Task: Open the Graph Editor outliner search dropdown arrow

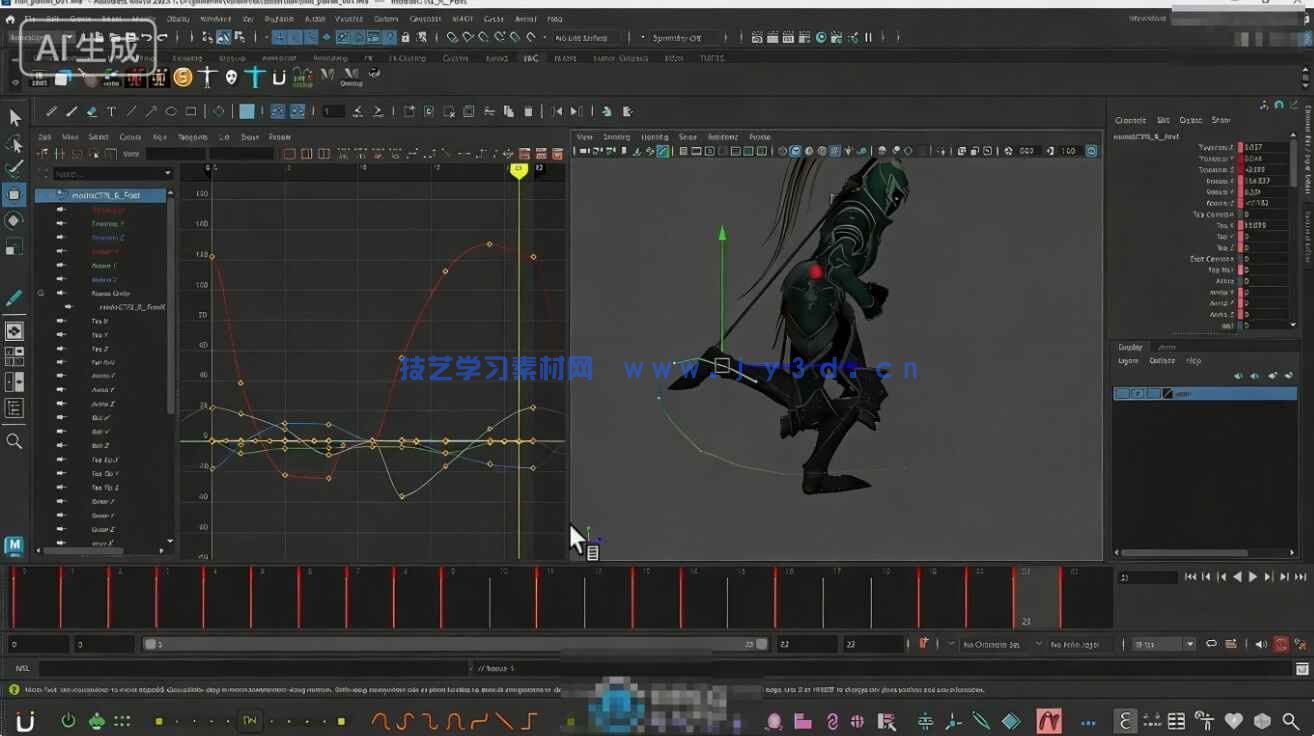Action: (x=167, y=174)
